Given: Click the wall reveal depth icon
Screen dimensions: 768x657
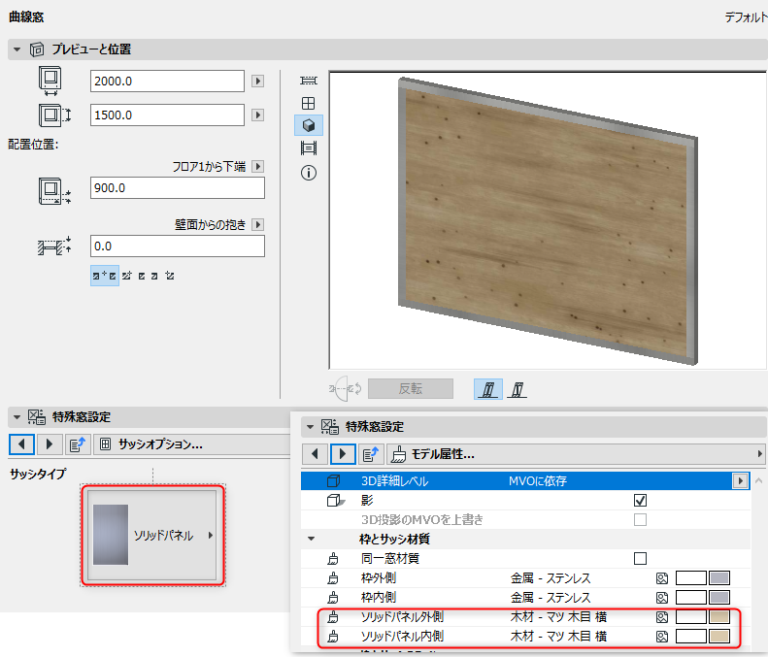Looking at the screenshot, I should 54,246.
